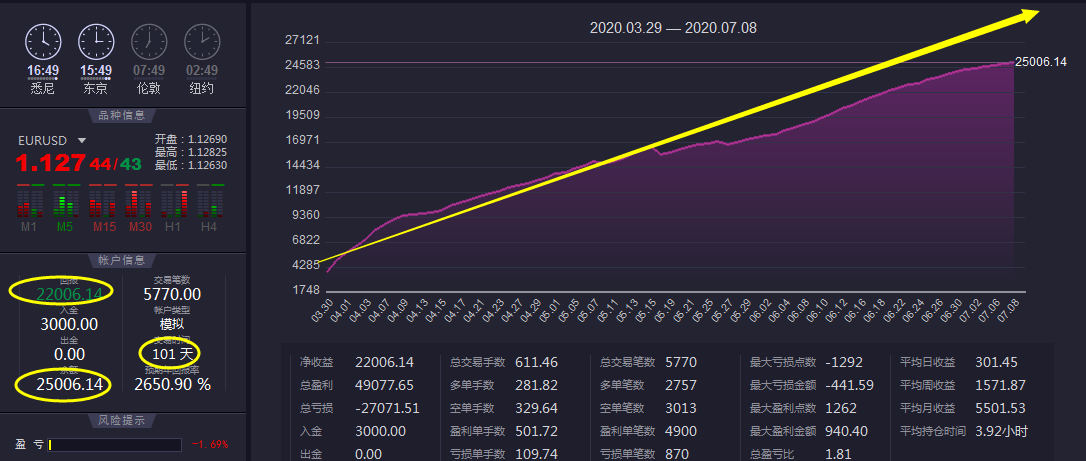Click the 07:49 London time label
1086x461 pixels.
(149, 71)
